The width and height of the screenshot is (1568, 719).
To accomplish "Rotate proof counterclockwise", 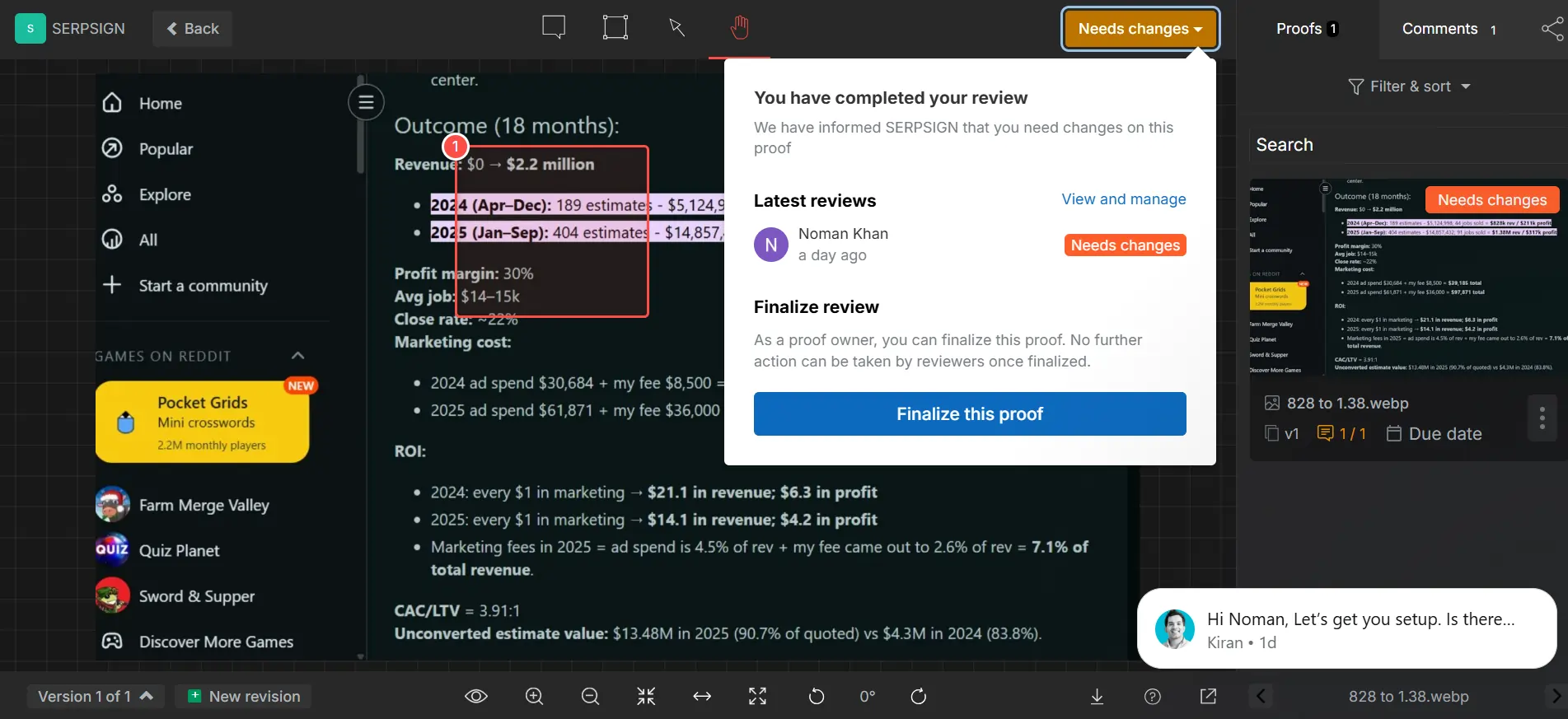I will tap(817, 696).
